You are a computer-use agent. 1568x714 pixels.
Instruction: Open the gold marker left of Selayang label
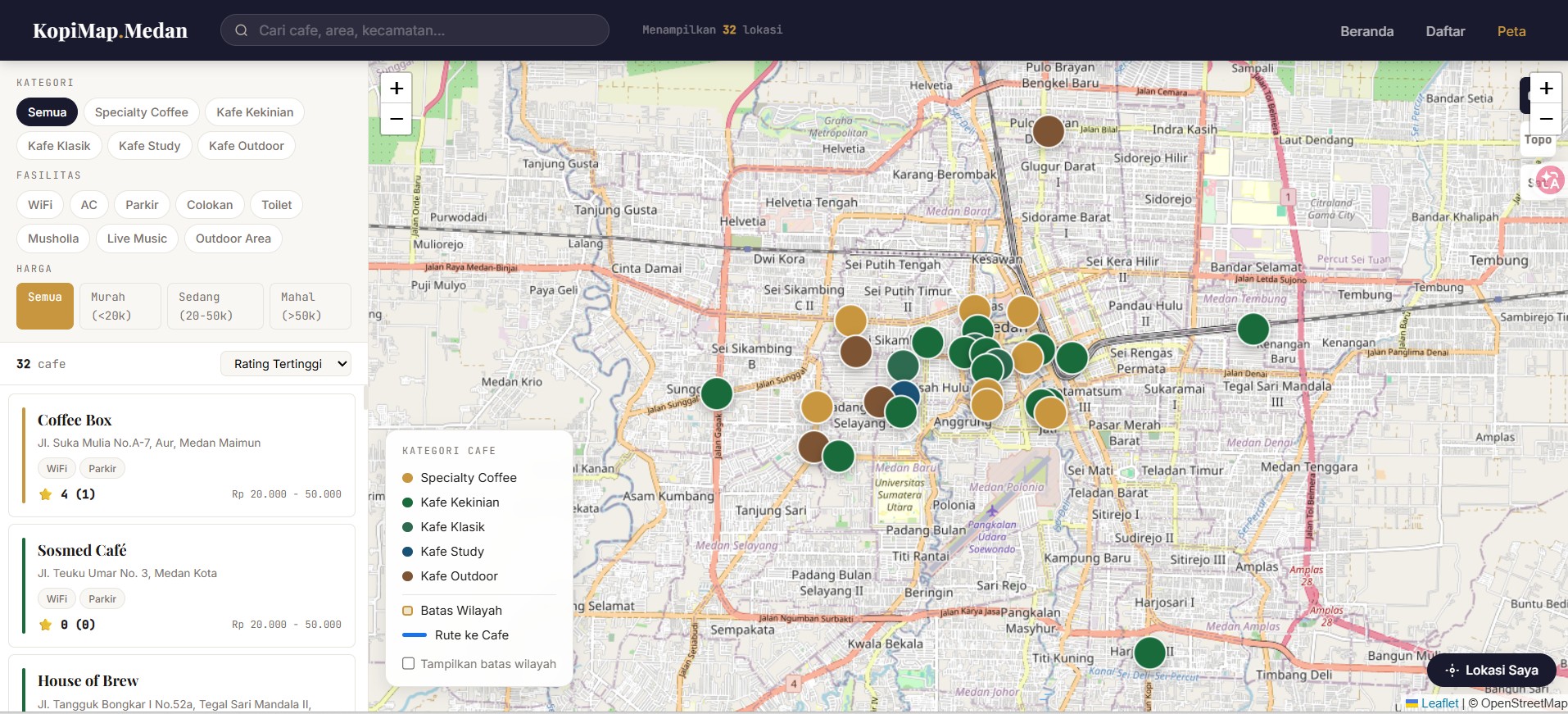[x=817, y=407]
